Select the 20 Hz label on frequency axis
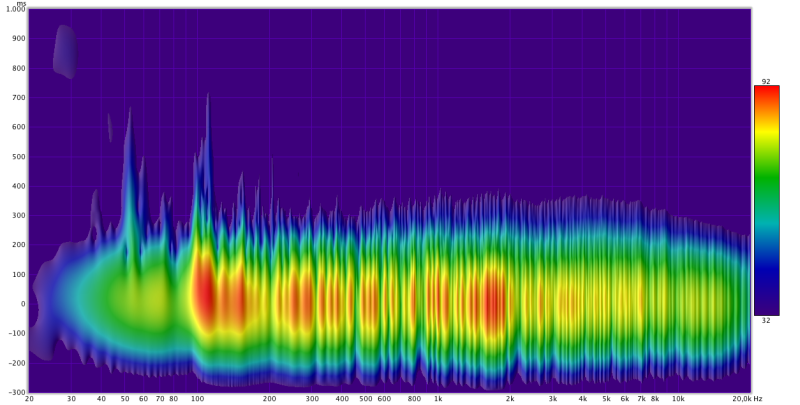The height and width of the screenshot is (405, 800). (29, 399)
